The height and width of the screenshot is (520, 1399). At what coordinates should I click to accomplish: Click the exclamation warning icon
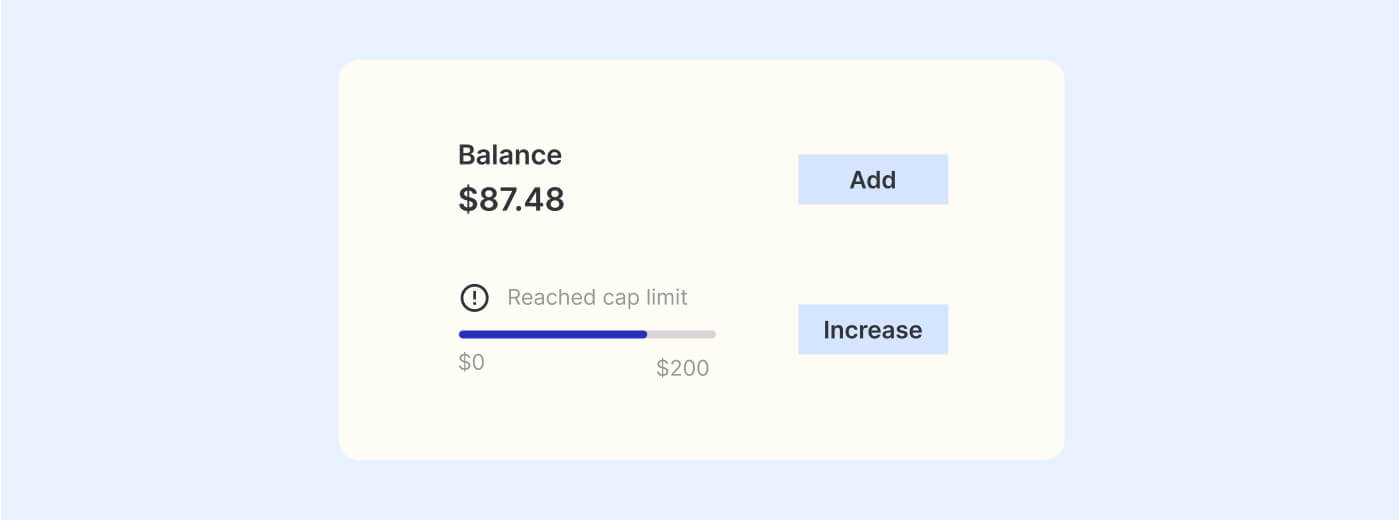click(474, 298)
